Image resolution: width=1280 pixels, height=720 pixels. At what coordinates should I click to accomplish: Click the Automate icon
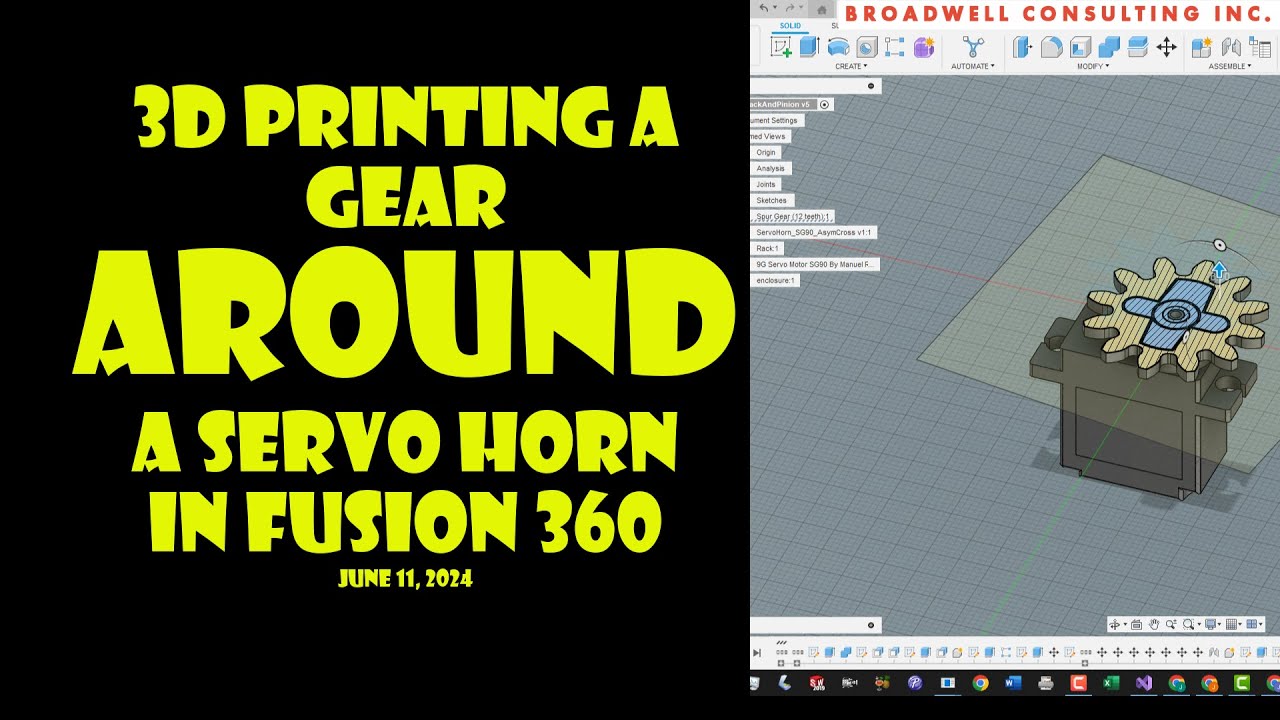click(973, 47)
